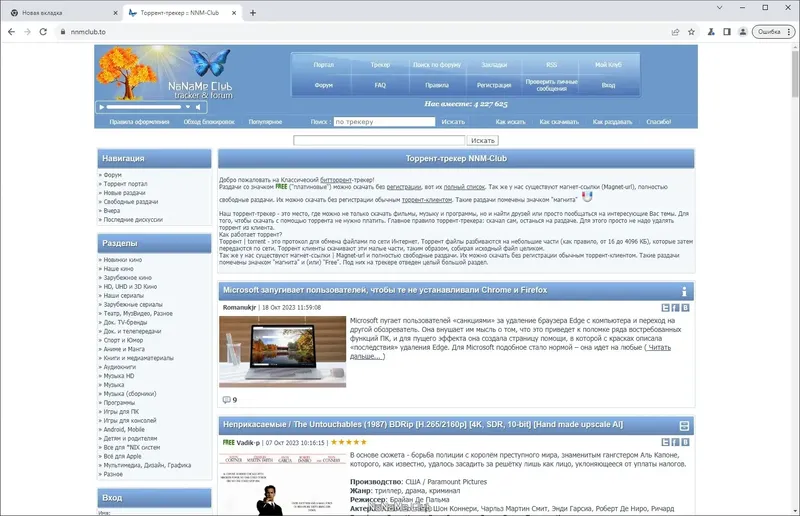800x516 pixels.
Task: Open a new tab with the plus button
Action: pos(253,13)
